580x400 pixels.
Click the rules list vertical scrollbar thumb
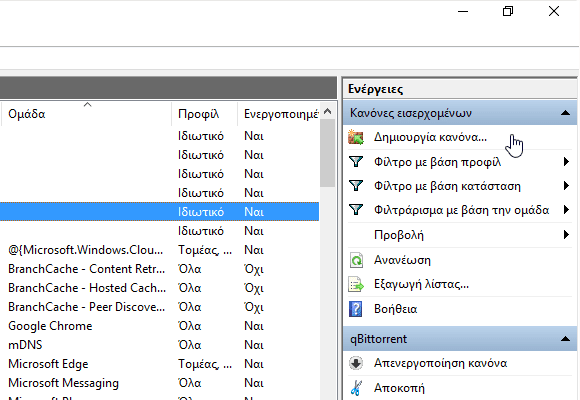pos(327,153)
